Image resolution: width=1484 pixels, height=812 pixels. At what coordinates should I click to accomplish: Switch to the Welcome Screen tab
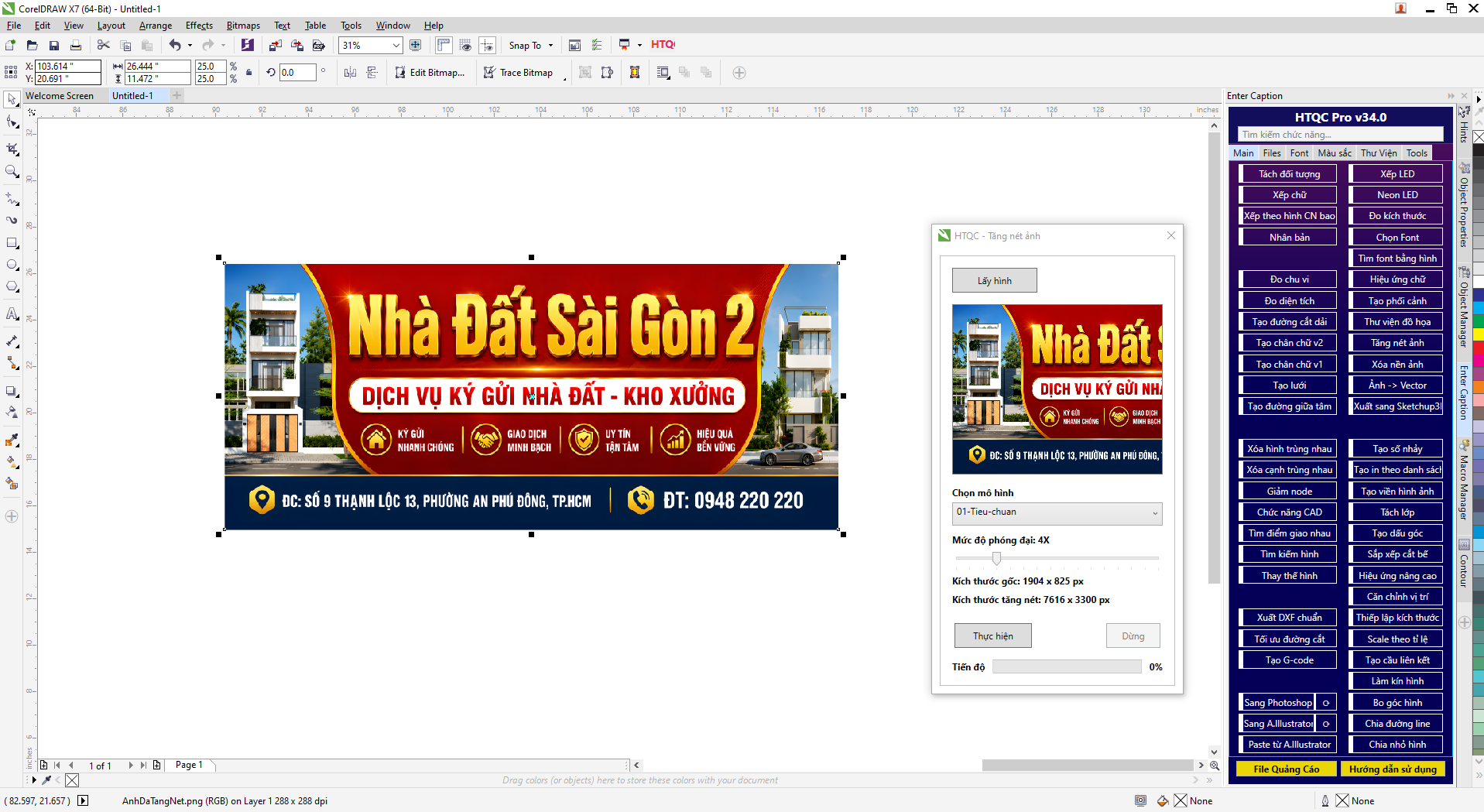pos(60,96)
